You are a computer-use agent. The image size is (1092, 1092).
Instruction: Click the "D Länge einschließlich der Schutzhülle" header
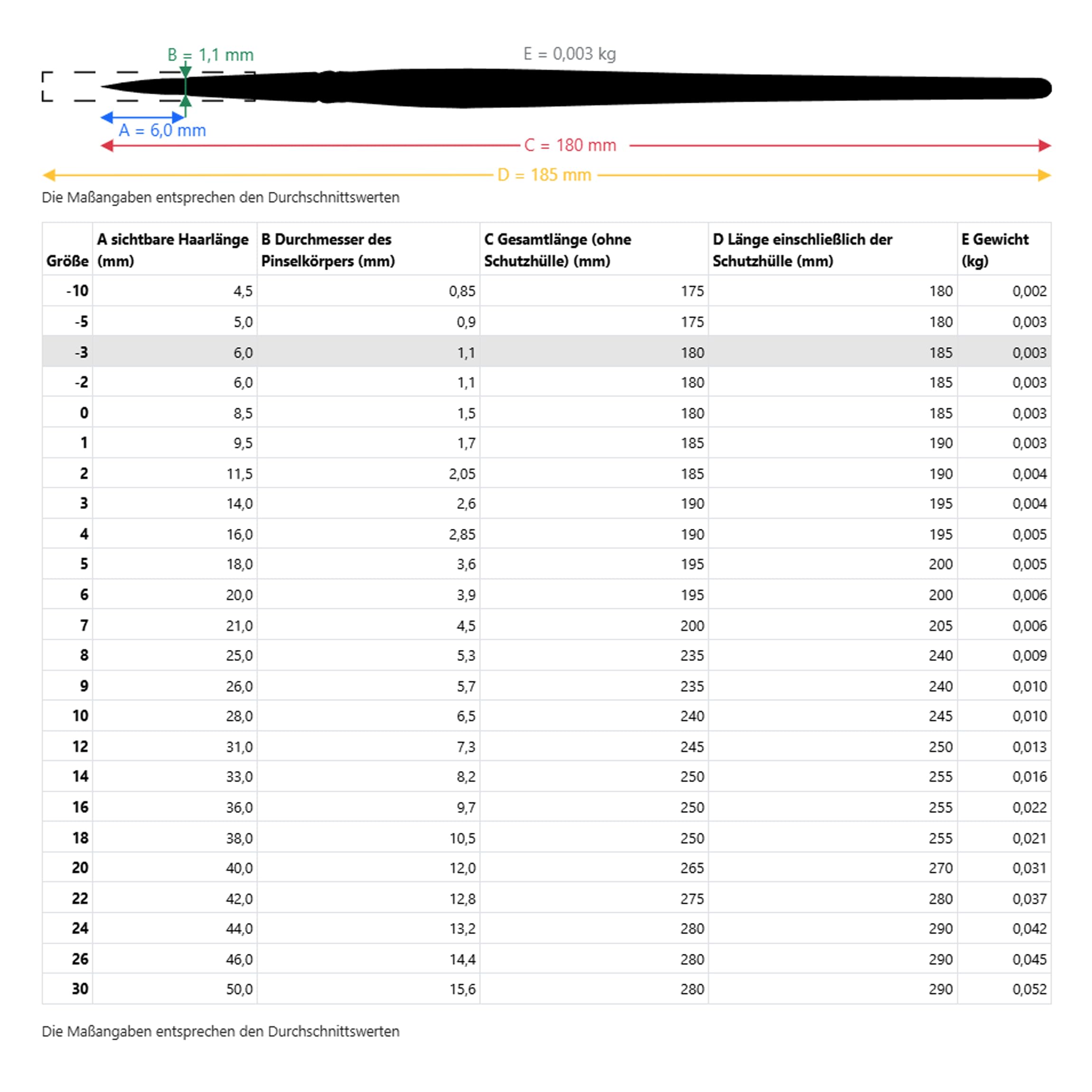tap(802, 249)
